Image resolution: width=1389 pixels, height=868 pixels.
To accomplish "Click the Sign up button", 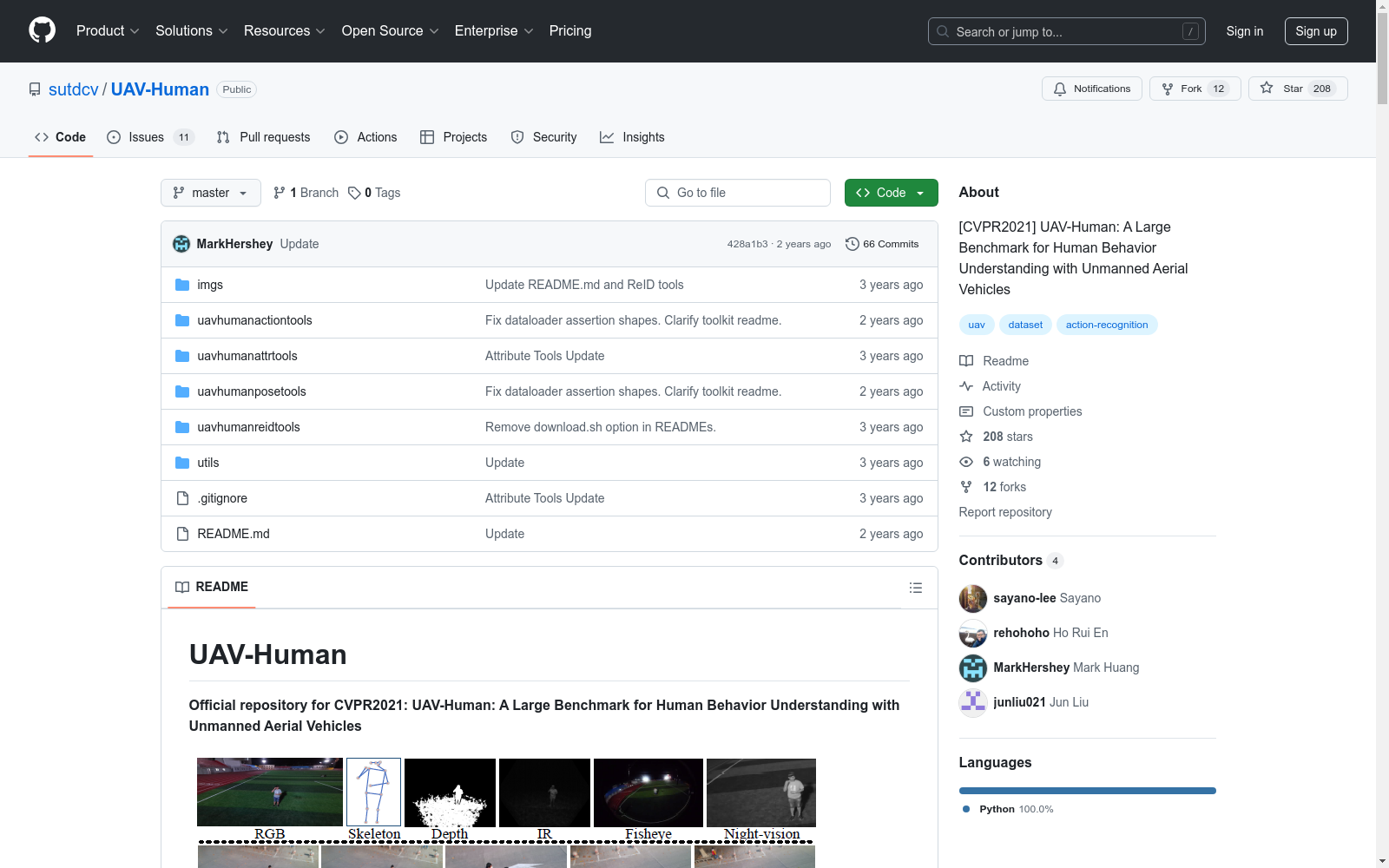I will (1316, 31).
